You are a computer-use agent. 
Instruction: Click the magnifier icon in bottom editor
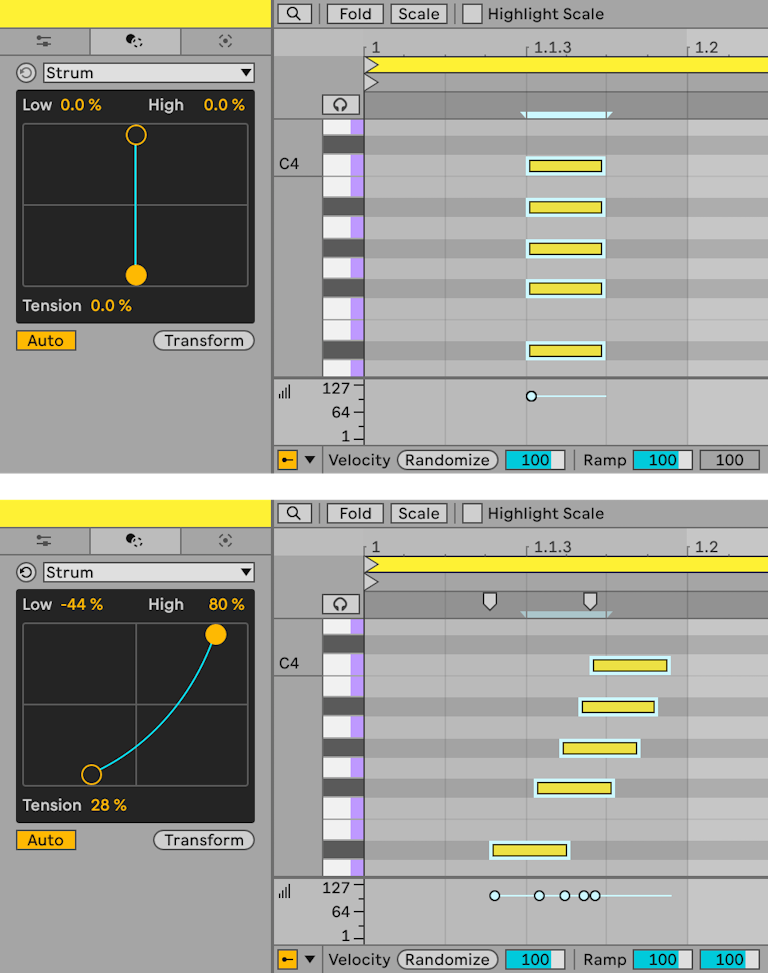pyautogui.click(x=294, y=513)
